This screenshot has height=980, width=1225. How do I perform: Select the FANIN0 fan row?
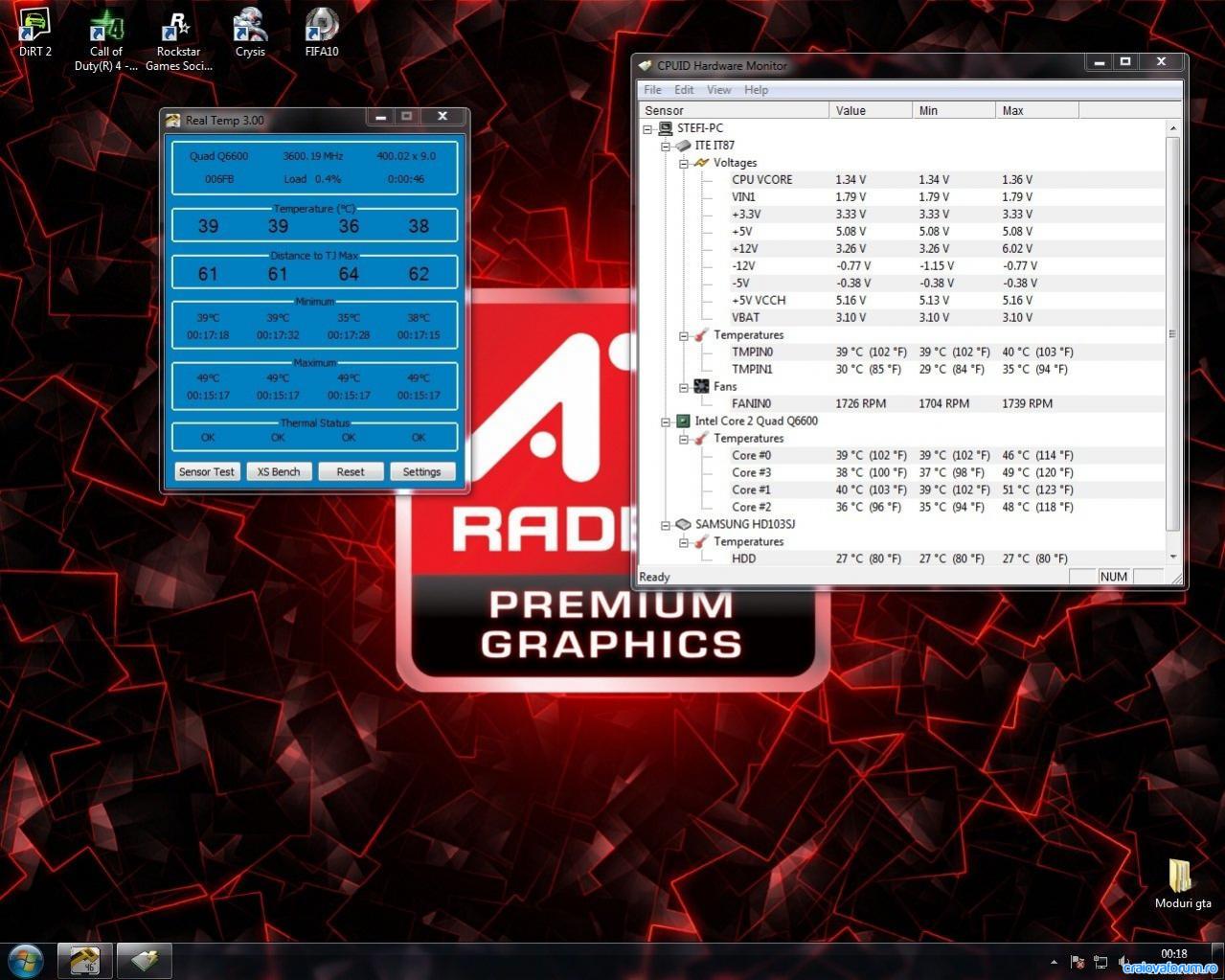[903, 404]
